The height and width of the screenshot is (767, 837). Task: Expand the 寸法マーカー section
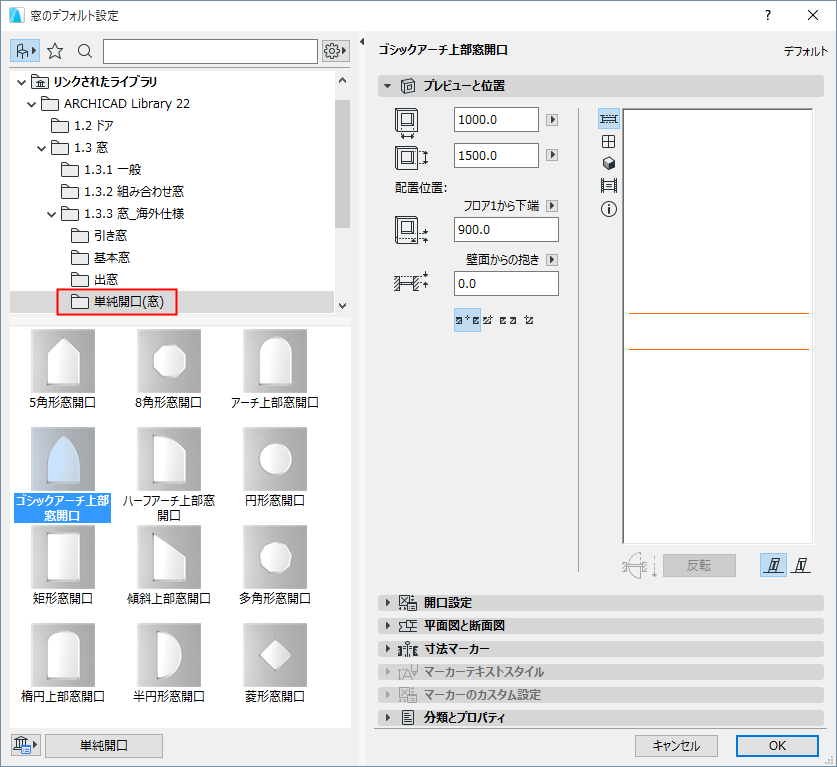(x=601, y=650)
